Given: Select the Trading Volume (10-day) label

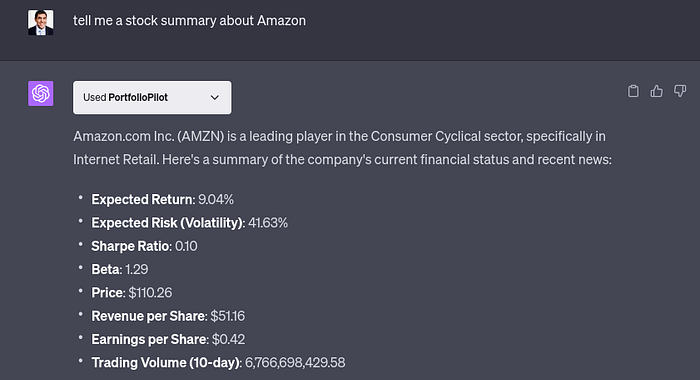Looking at the screenshot, I should coord(167,362).
